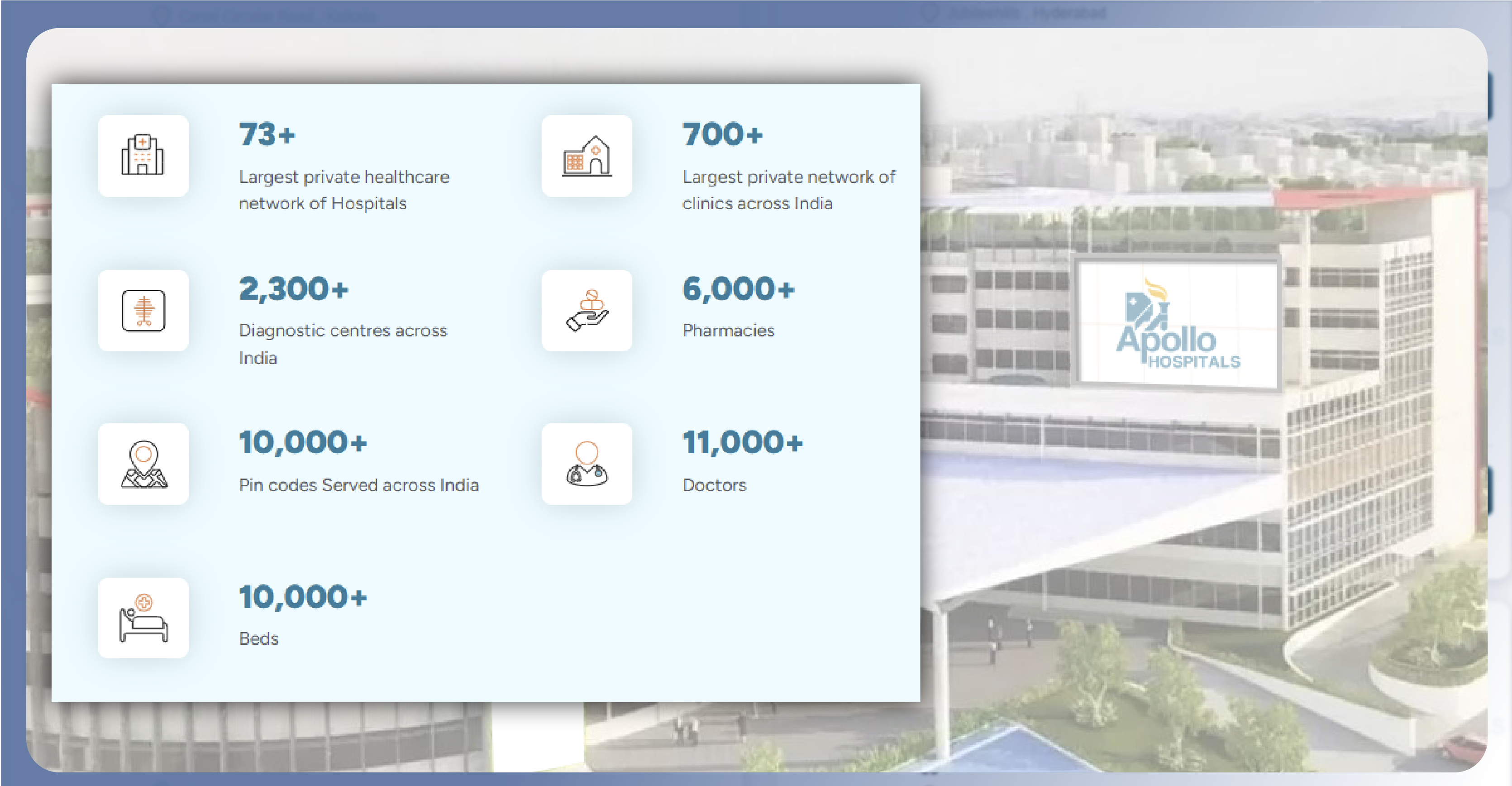Click the doctor with stethoscope icon
Viewport: 1512px width, 786px height.
(x=587, y=464)
